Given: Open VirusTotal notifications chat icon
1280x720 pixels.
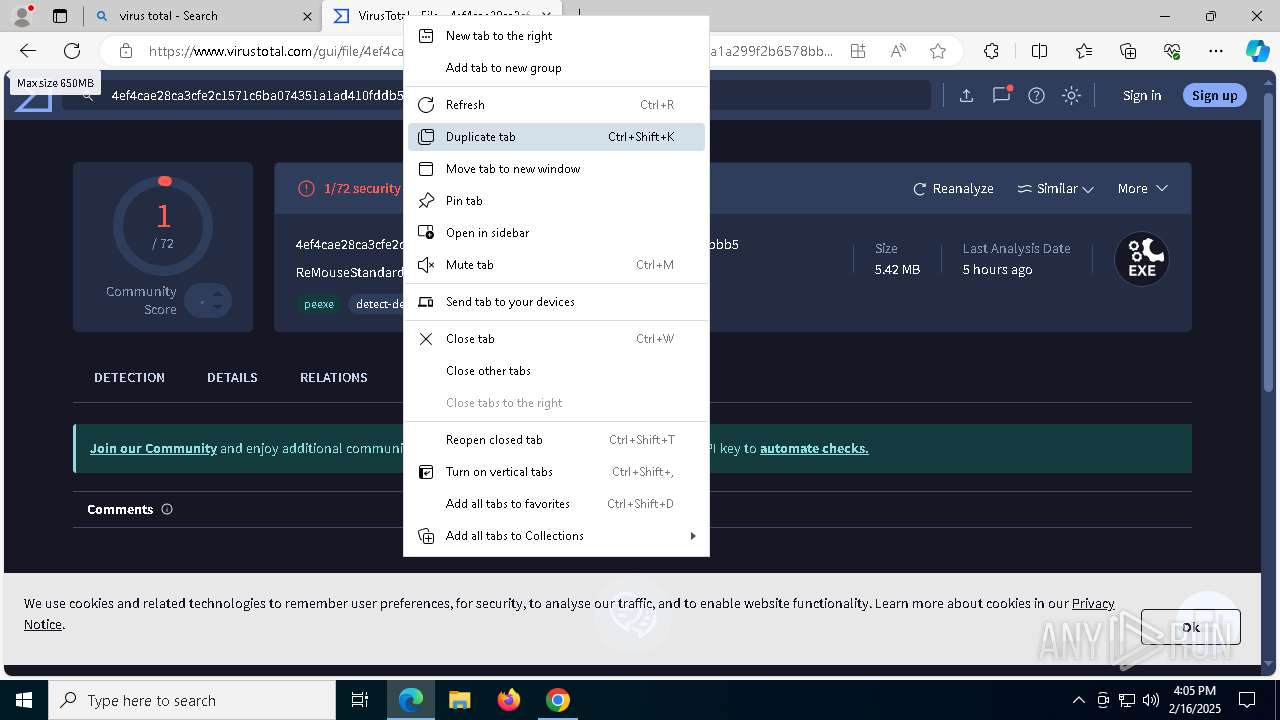Looking at the screenshot, I should 1001,95.
